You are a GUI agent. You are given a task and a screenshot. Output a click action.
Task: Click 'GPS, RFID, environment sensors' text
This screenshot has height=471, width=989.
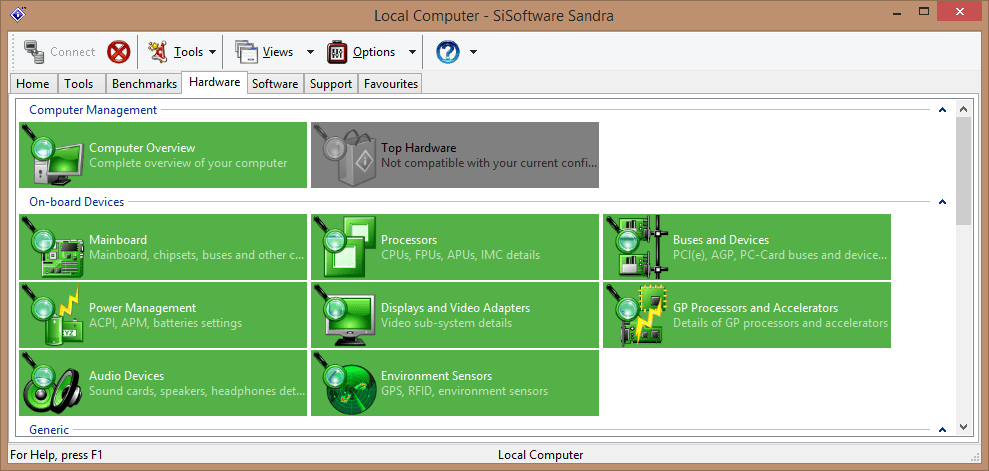(464, 391)
